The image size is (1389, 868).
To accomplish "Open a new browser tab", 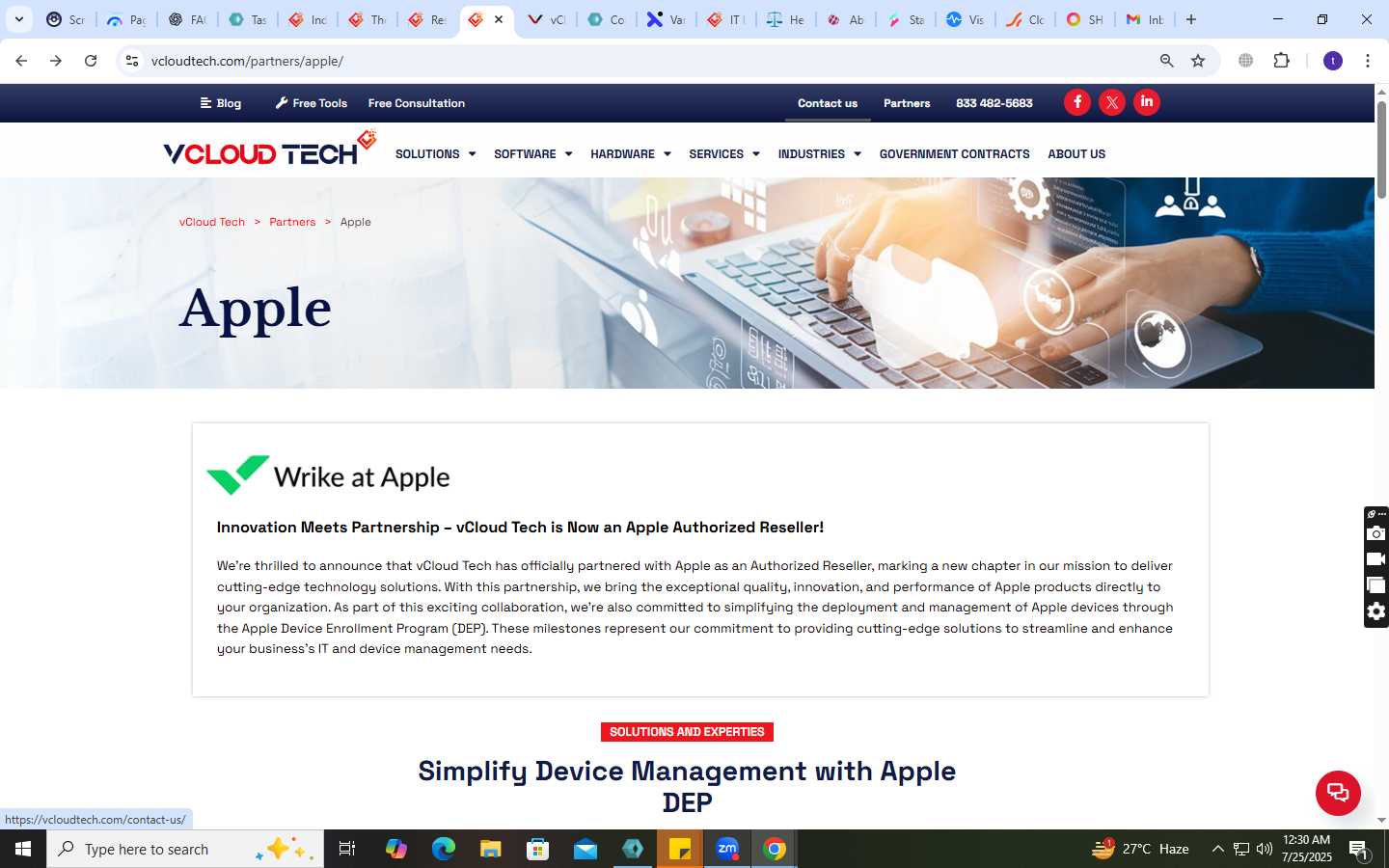I will (1191, 19).
